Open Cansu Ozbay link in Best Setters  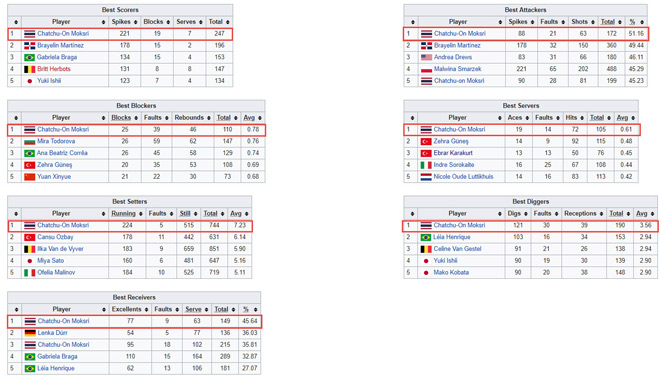pyautogui.click(x=55, y=237)
